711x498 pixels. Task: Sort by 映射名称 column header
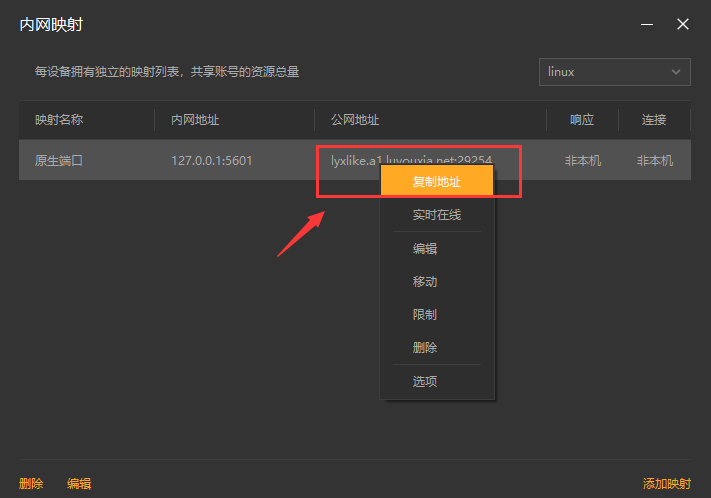59,120
